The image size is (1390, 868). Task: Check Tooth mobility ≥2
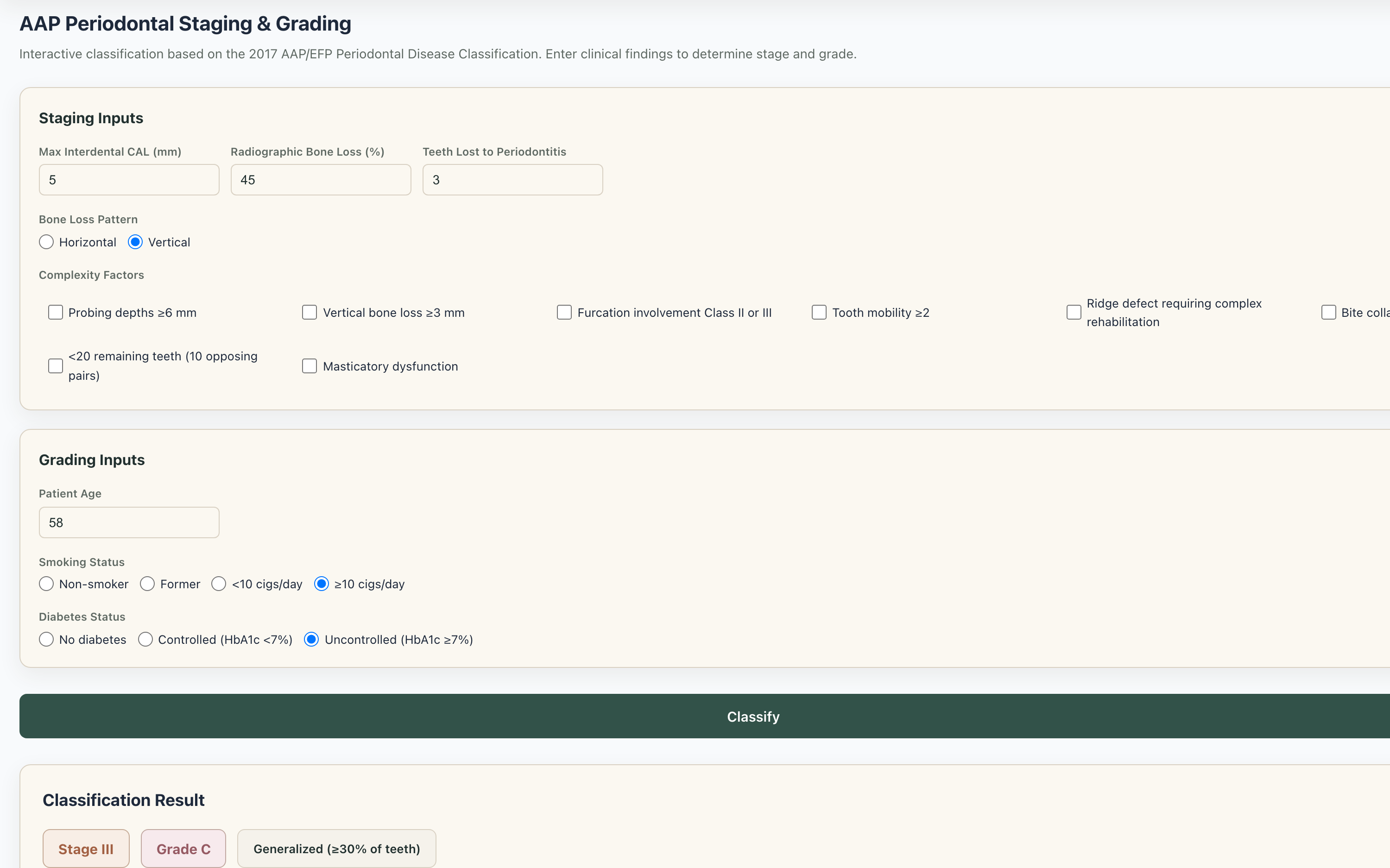[x=819, y=312]
